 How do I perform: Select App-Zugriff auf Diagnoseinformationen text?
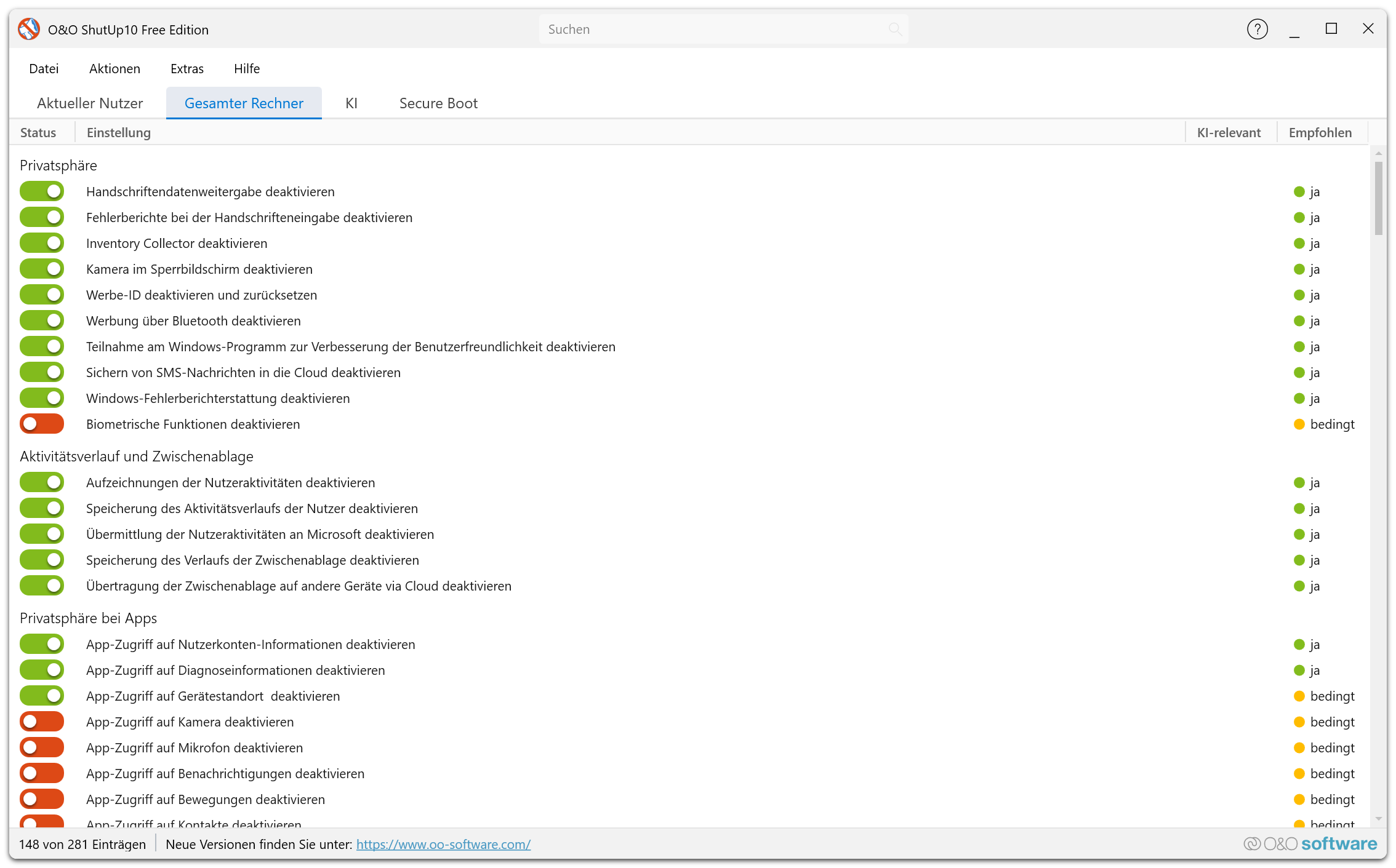[235, 671]
